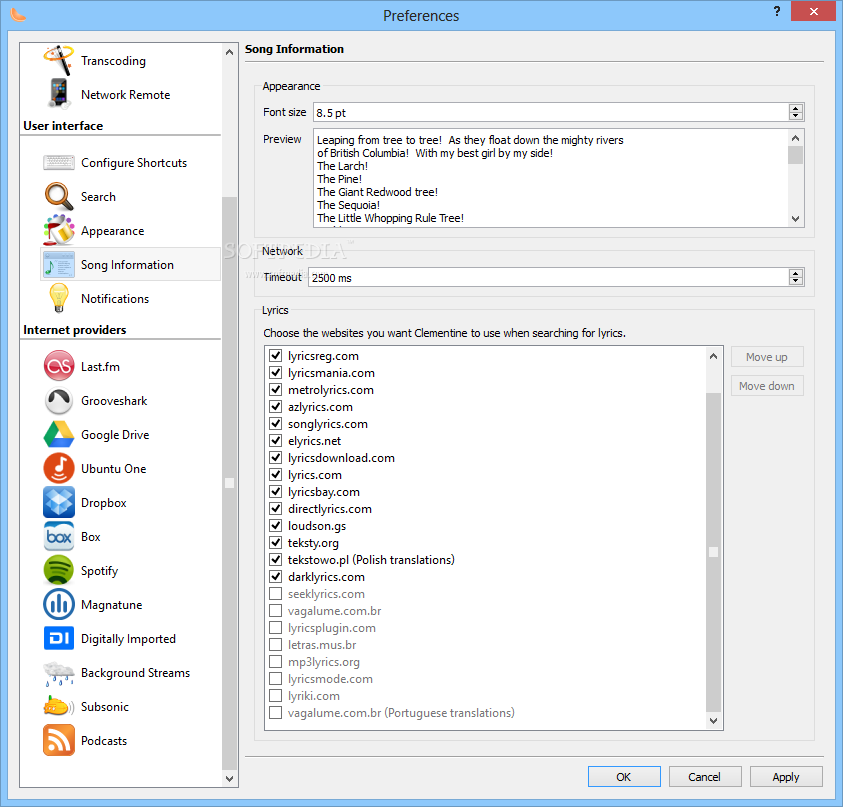The image size is (843, 807).
Task: Uncheck azlyrics.com lyrics provider
Action: click(x=275, y=406)
